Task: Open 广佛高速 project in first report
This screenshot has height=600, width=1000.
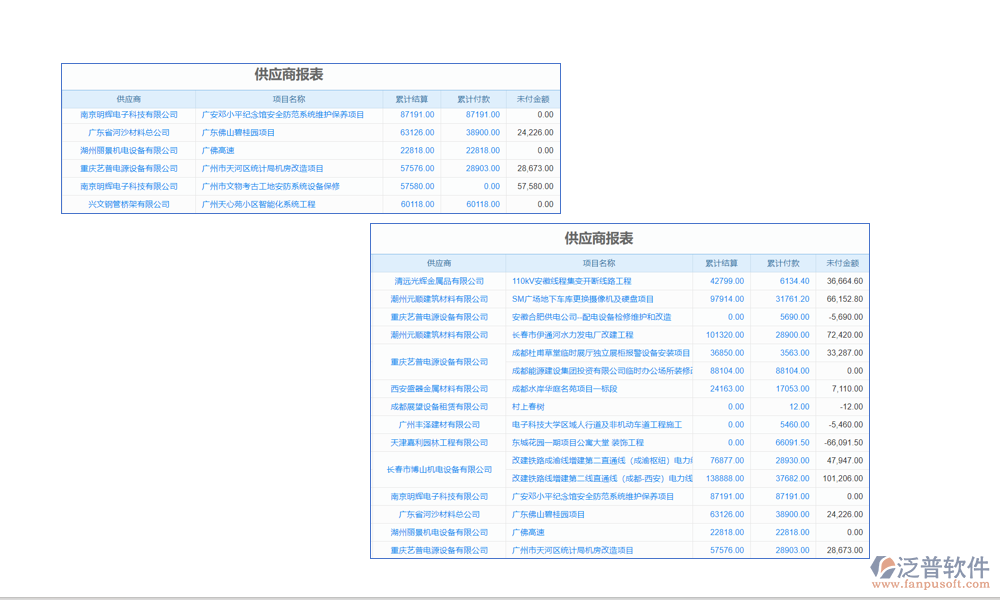Action: point(217,151)
